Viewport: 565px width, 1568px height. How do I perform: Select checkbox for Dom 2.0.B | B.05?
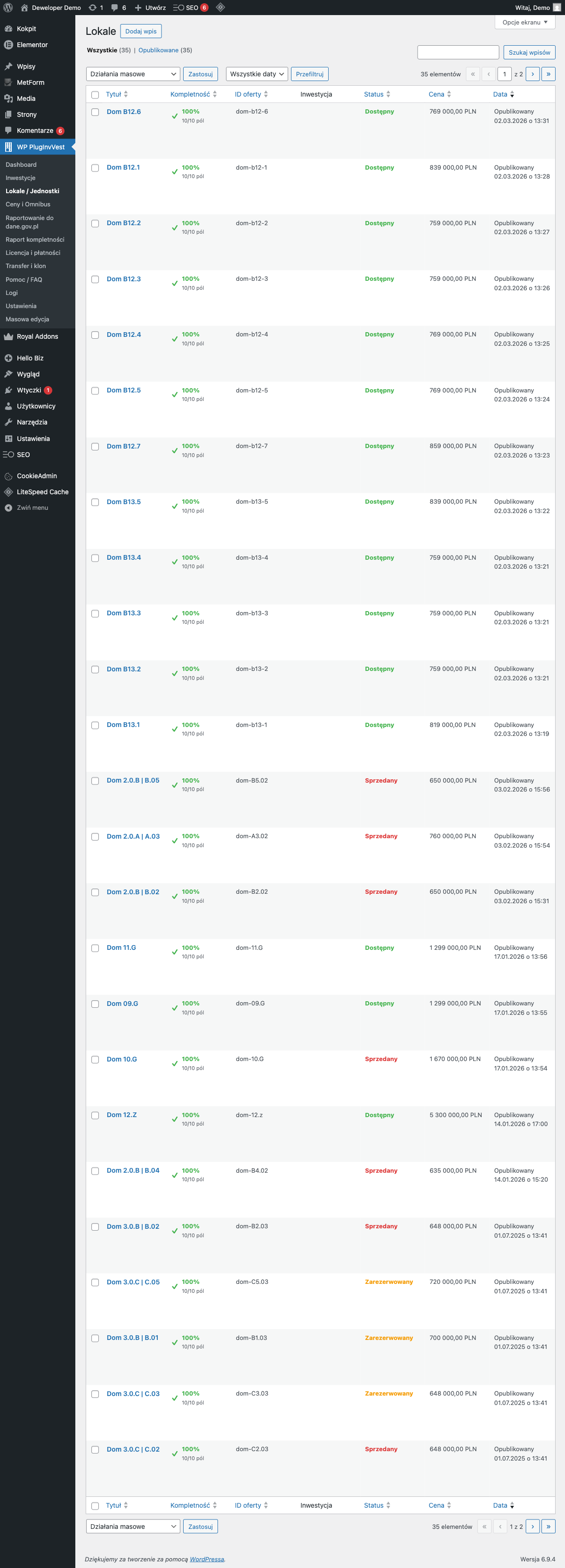coord(95,781)
